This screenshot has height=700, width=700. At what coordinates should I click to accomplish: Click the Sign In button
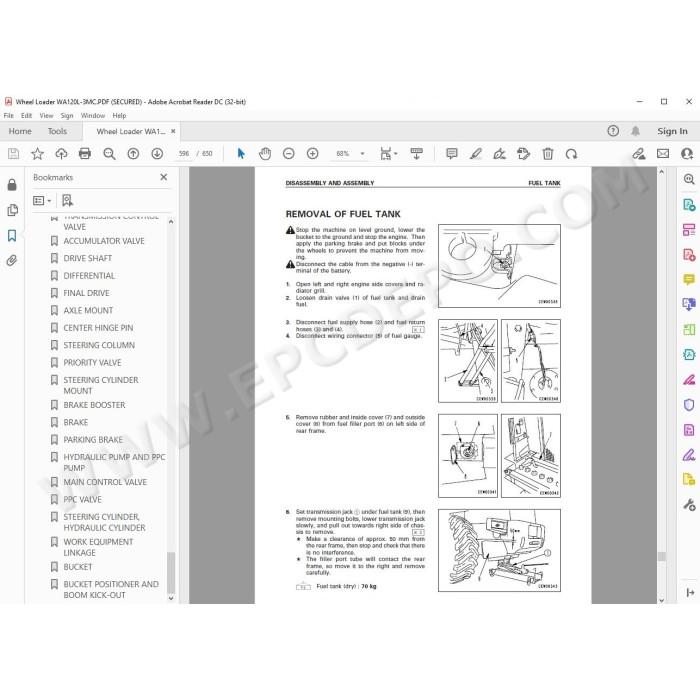[672, 131]
